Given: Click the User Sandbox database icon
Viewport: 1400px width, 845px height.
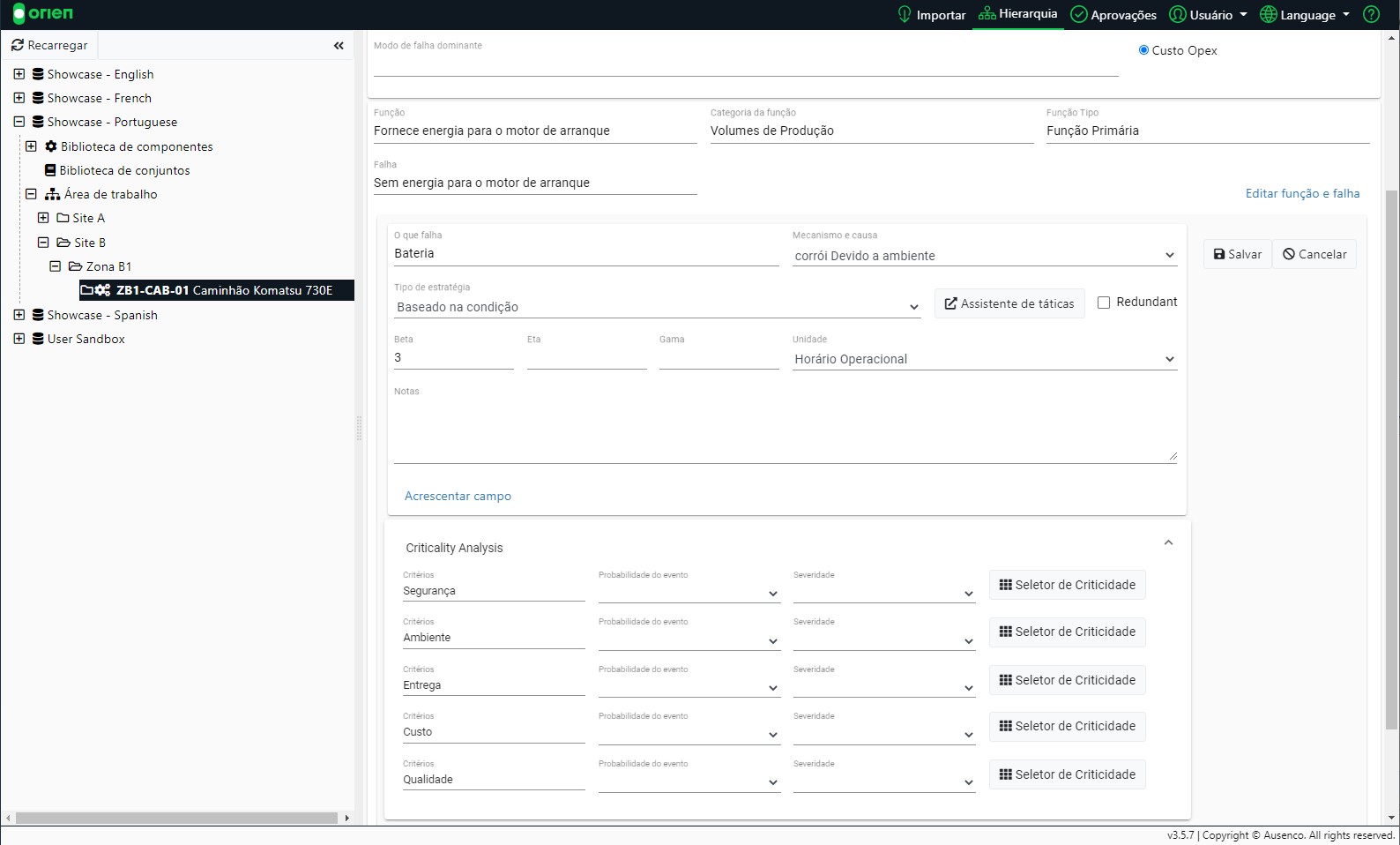Looking at the screenshot, I should click(x=38, y=339).
